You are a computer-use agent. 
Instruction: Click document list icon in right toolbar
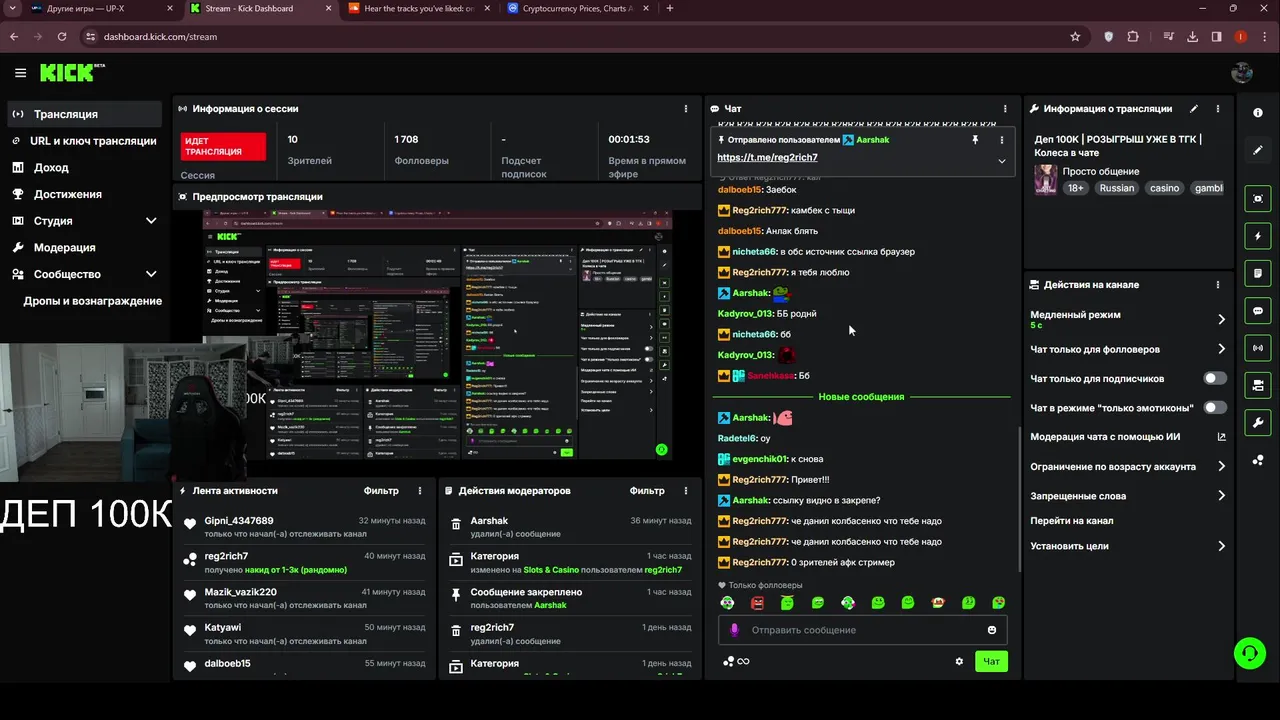click(1258, 273)
